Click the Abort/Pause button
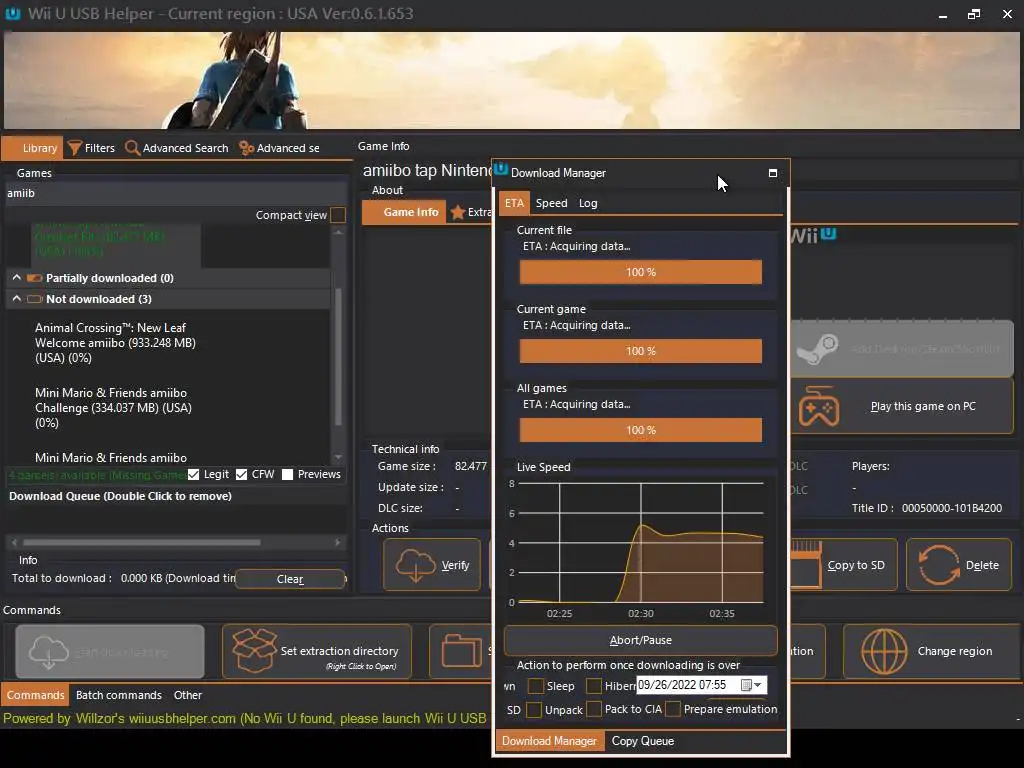The image size is (1024, 768). (641, 640)
